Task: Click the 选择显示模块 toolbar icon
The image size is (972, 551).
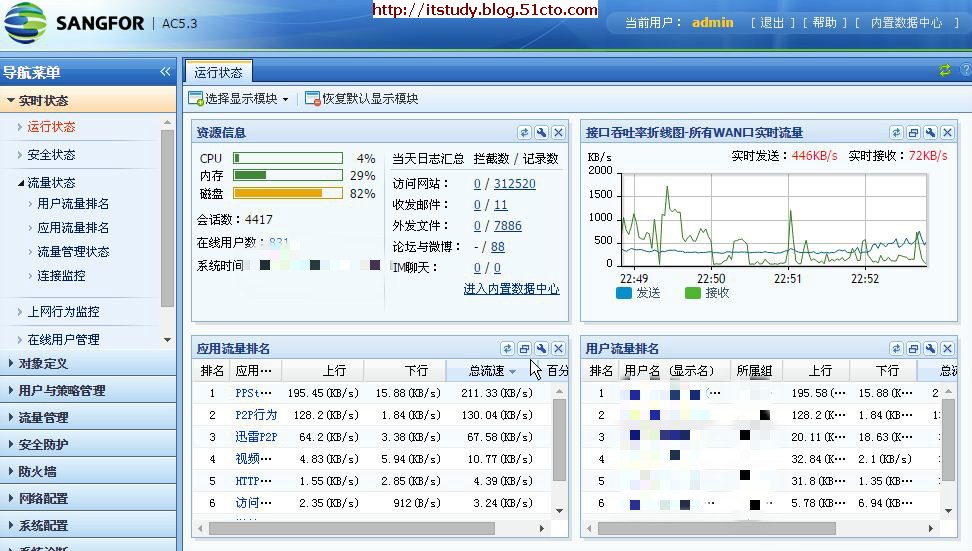Action: (x=196, y=99)
